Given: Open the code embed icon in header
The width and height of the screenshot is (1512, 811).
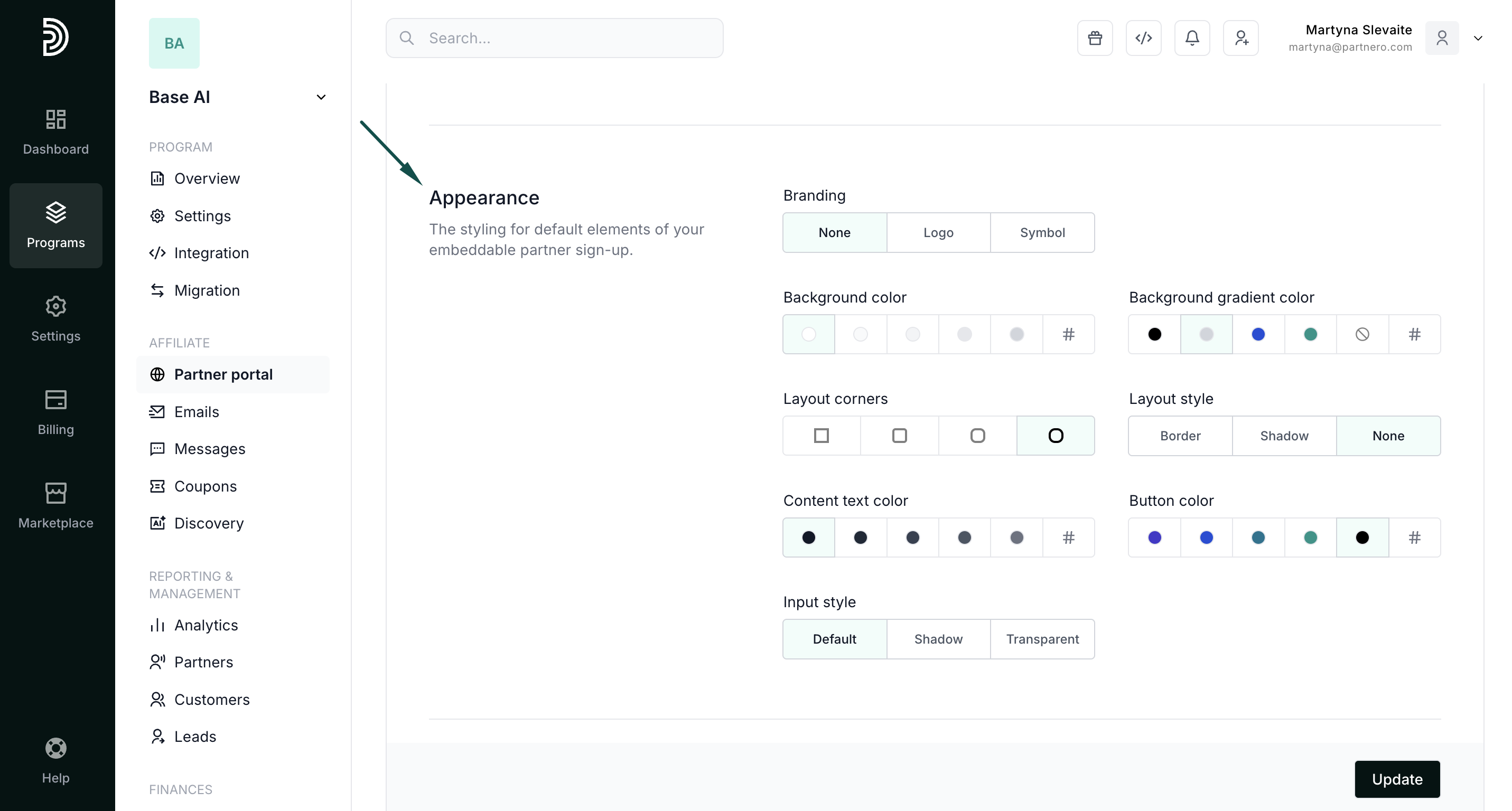Looking at the screenshot, I should [x=1143, y=38].
